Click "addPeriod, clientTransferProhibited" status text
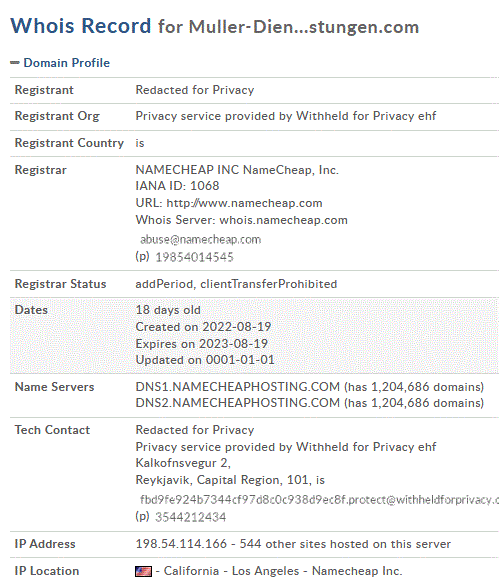Viewport: 499px width, 582px height. coord(236,284)
